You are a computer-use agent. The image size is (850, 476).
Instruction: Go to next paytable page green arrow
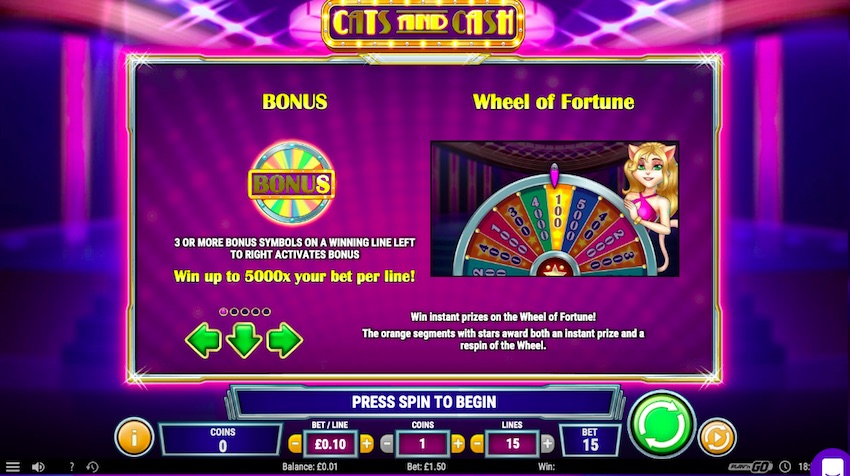pyautogui.click(x=284, y=340)
